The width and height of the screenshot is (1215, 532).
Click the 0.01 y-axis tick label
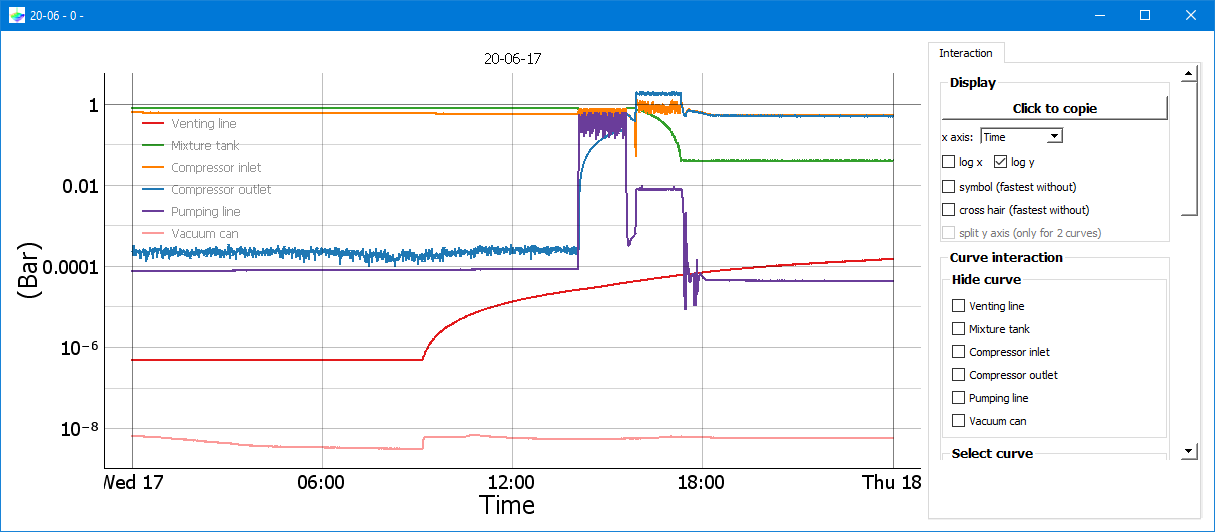(x=78, y=186)
